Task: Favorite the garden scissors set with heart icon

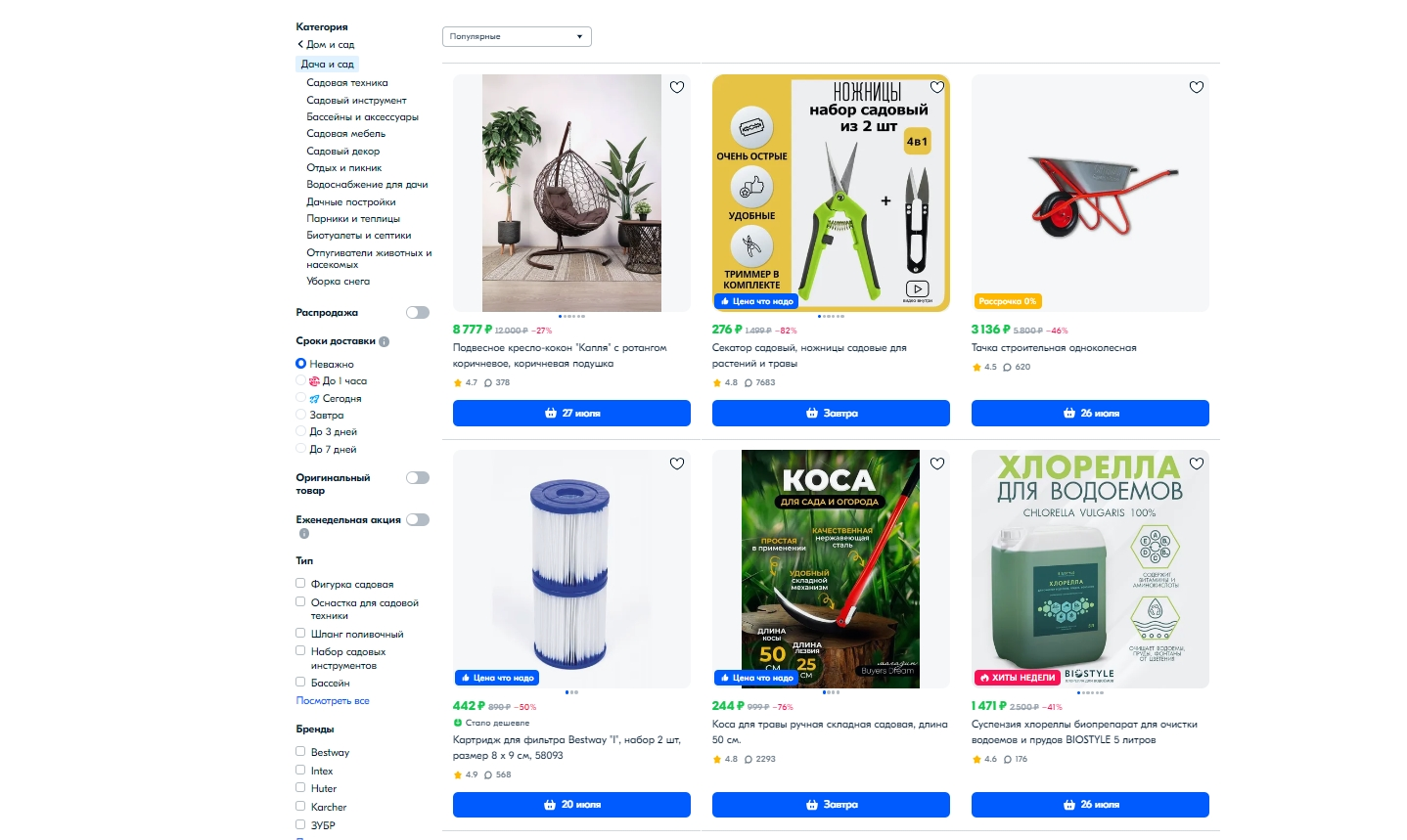Action: [937, 87]
